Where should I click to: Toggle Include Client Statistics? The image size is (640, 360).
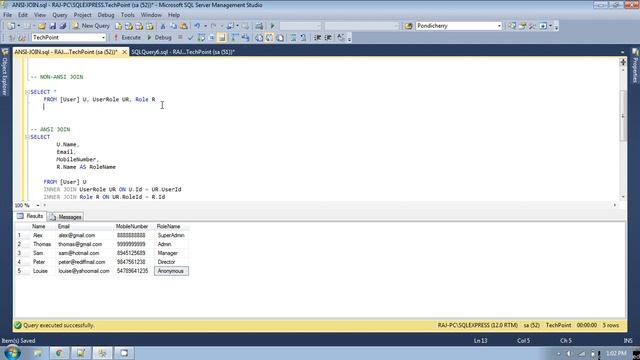[245, 38]
